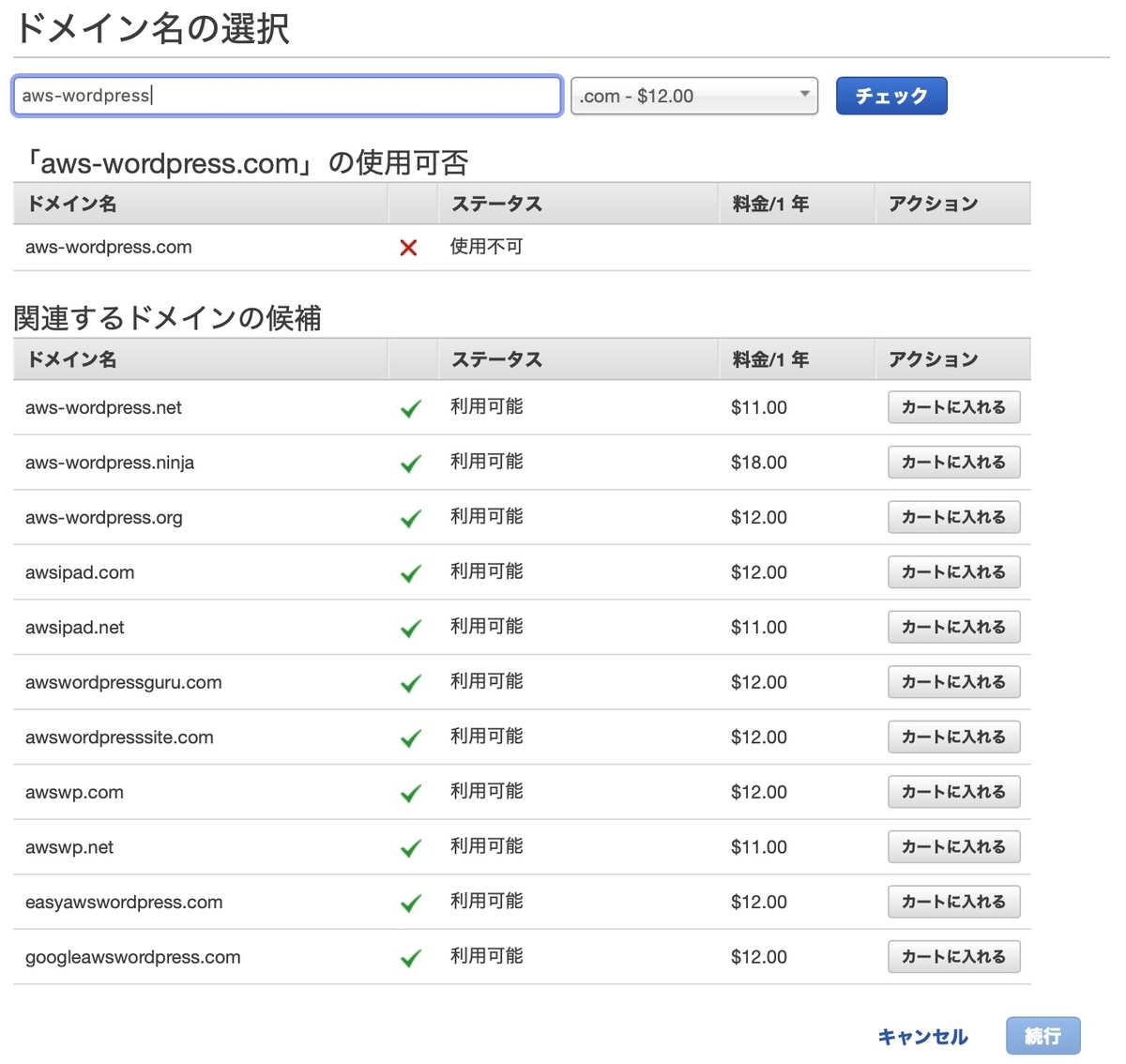Click green checkmark for awswordpresssite.com
The height and width of the screenshot is (1064, 1126).
click(x=410, y=738)
